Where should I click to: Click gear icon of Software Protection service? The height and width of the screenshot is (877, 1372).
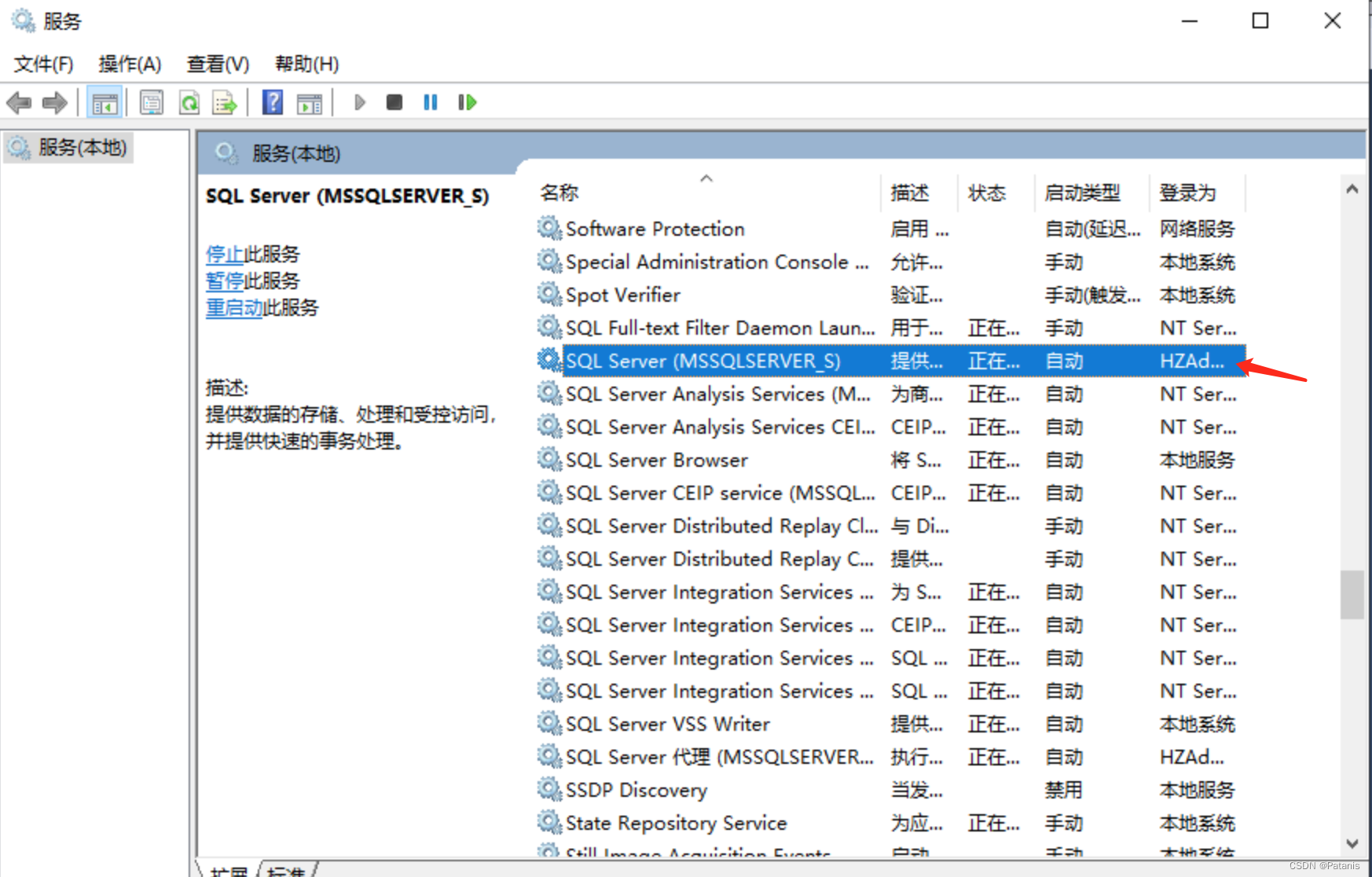(548, 229)
